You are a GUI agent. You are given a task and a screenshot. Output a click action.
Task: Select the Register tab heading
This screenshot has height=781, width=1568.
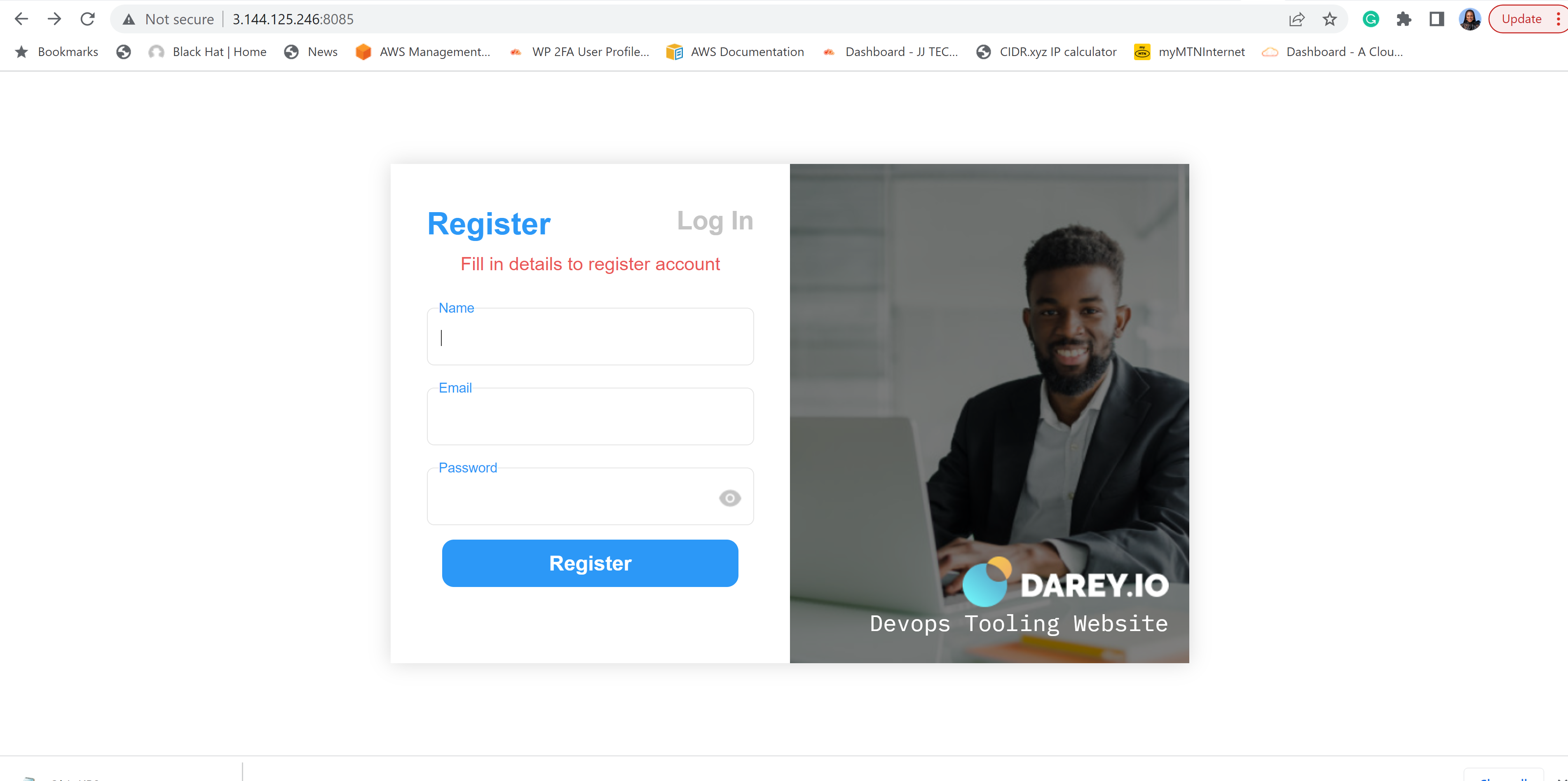click(x=489, y=224)
